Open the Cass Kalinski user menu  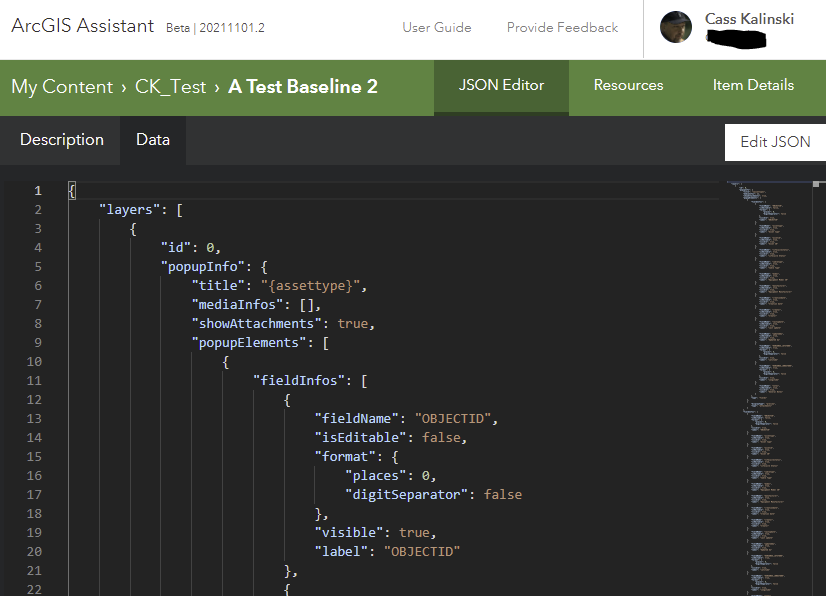click(x=749, y=19)
